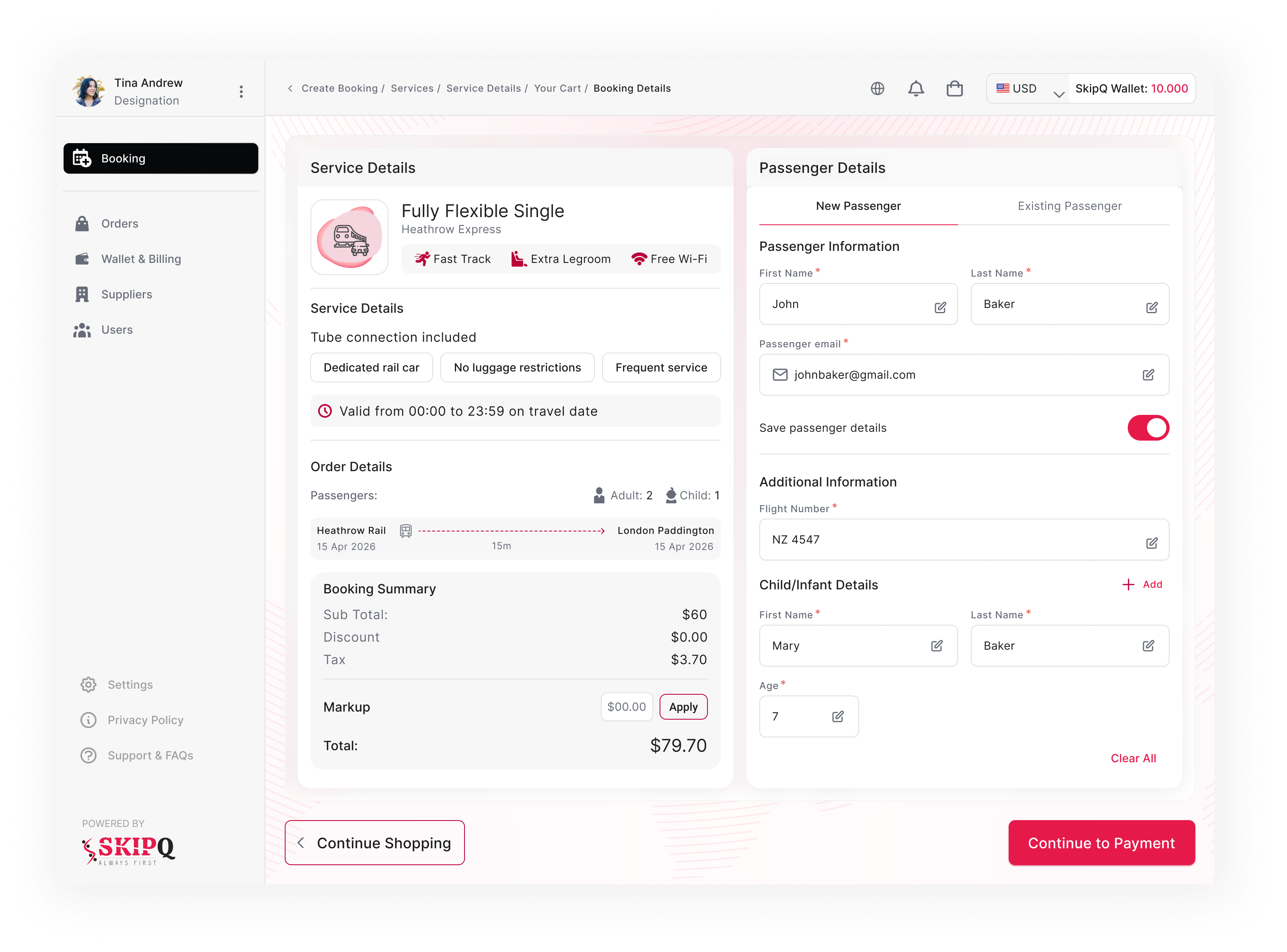Go to Service Details breadcrumb
This screenshot has height=952, width=1287.
tap(483, 88)
